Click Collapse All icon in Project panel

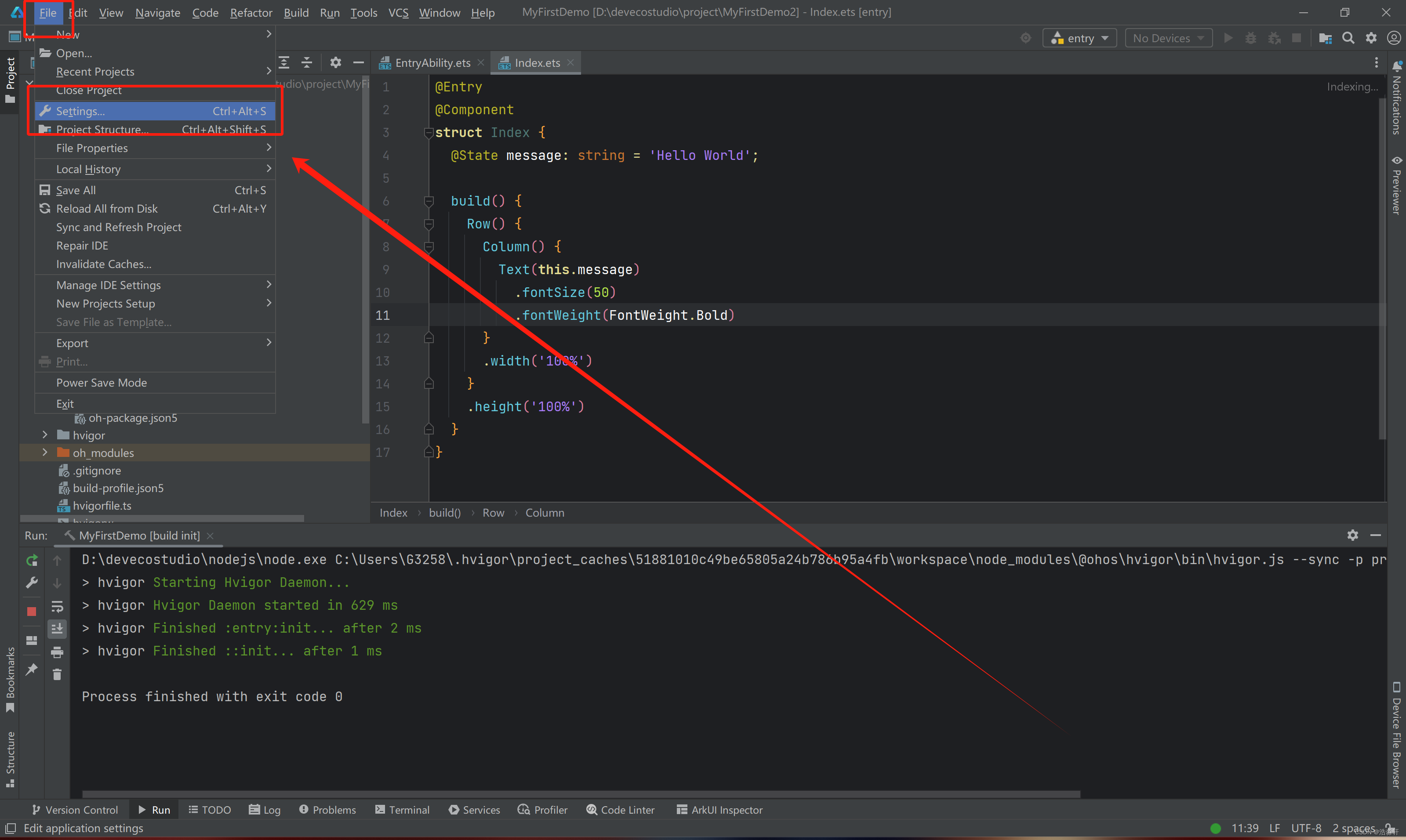[x=307, y=62]
